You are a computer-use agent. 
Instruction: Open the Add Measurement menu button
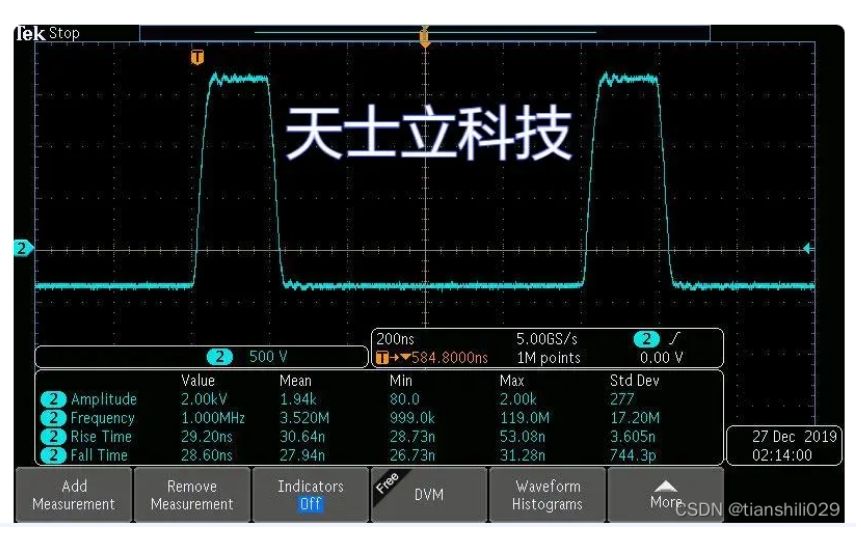click(x=74, y=495)
